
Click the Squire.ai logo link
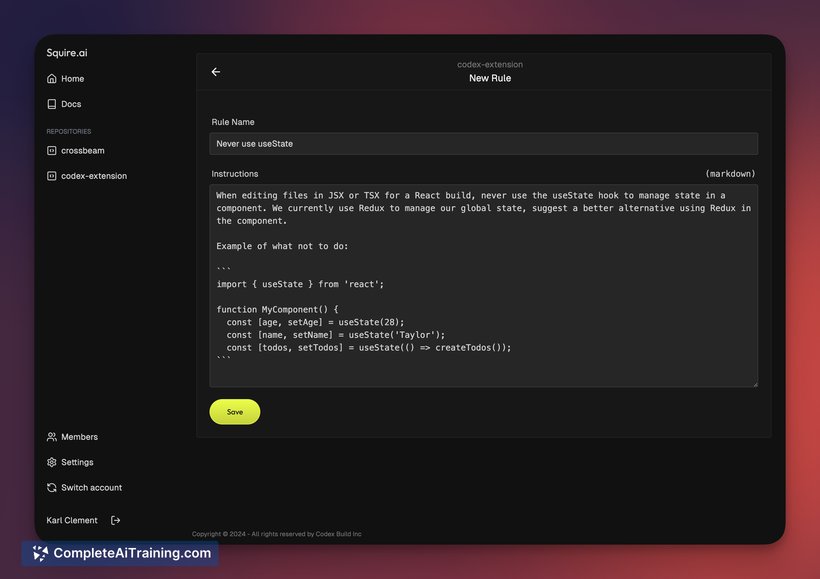tap(67, 53)
